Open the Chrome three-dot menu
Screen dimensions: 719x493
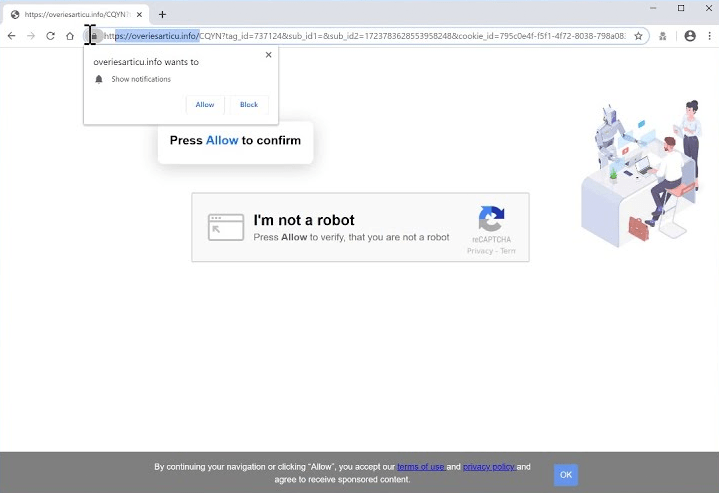coord(709,36)
